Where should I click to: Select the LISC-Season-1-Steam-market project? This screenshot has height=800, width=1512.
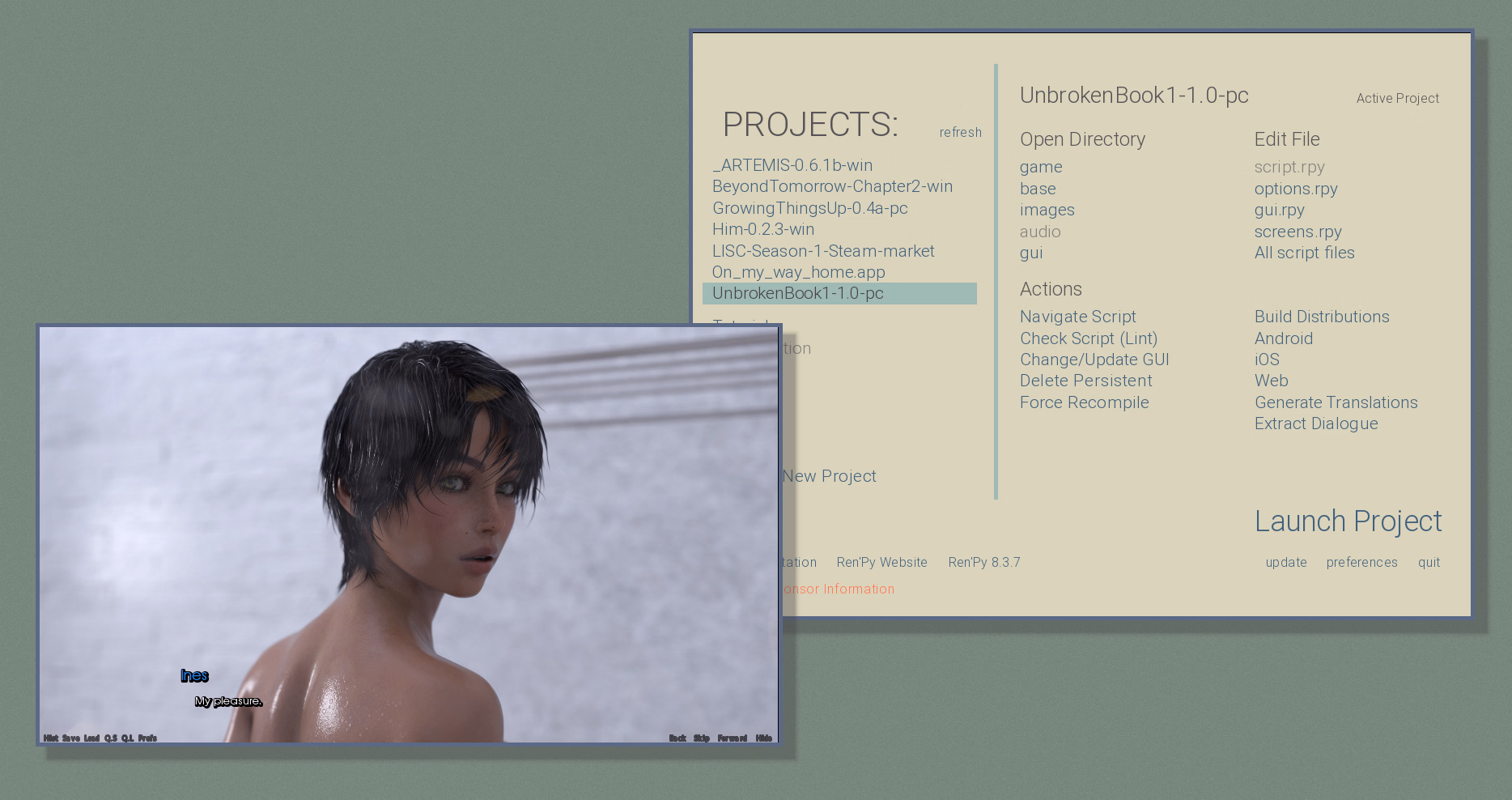click(823, 251)
